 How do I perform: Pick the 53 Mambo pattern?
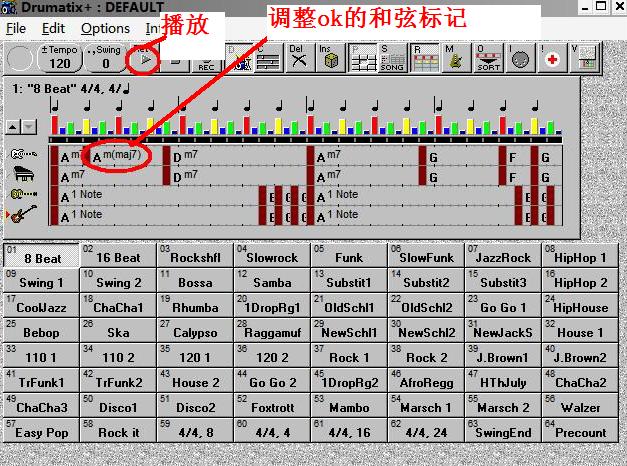coord(349,405)
